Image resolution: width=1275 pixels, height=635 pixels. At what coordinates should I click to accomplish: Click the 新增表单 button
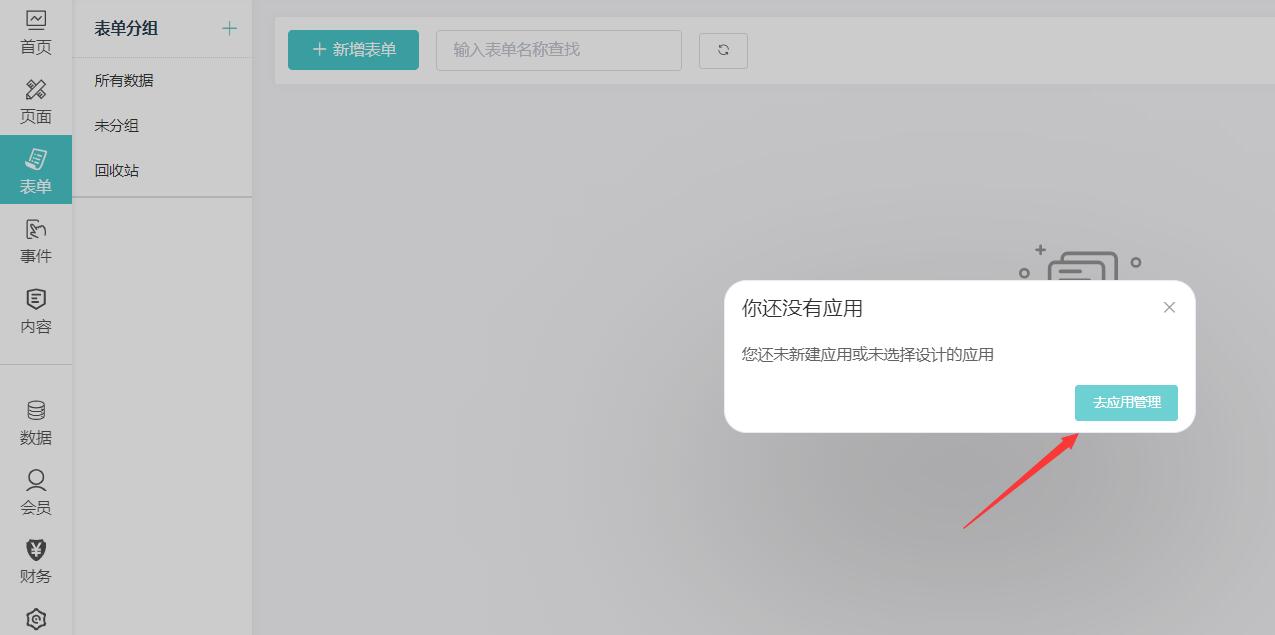pos(353,50)
